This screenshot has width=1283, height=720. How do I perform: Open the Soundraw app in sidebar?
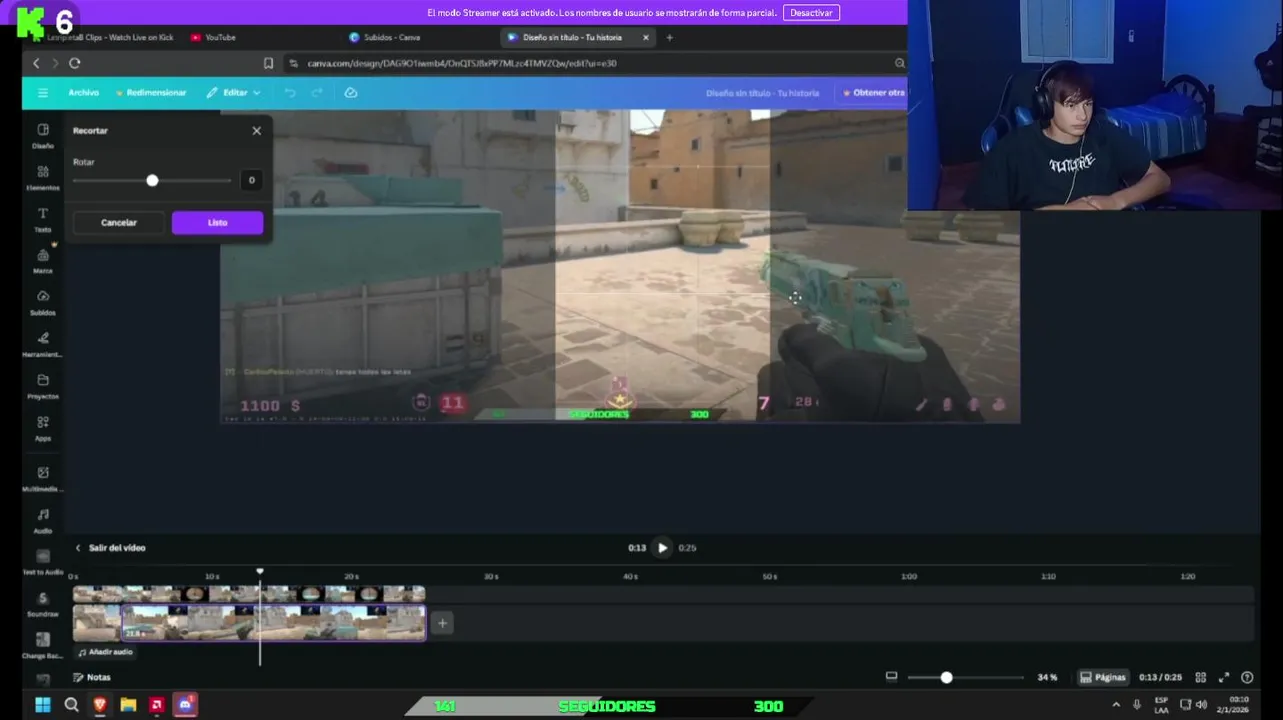pyautogui.click(x=42, y=604)
